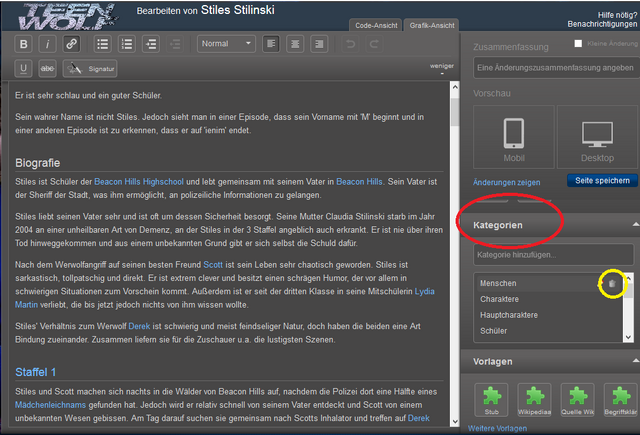Click Seite speichern button
This screenshot has height=435, width=640.
pyautogui.click(x=602, y=180)
